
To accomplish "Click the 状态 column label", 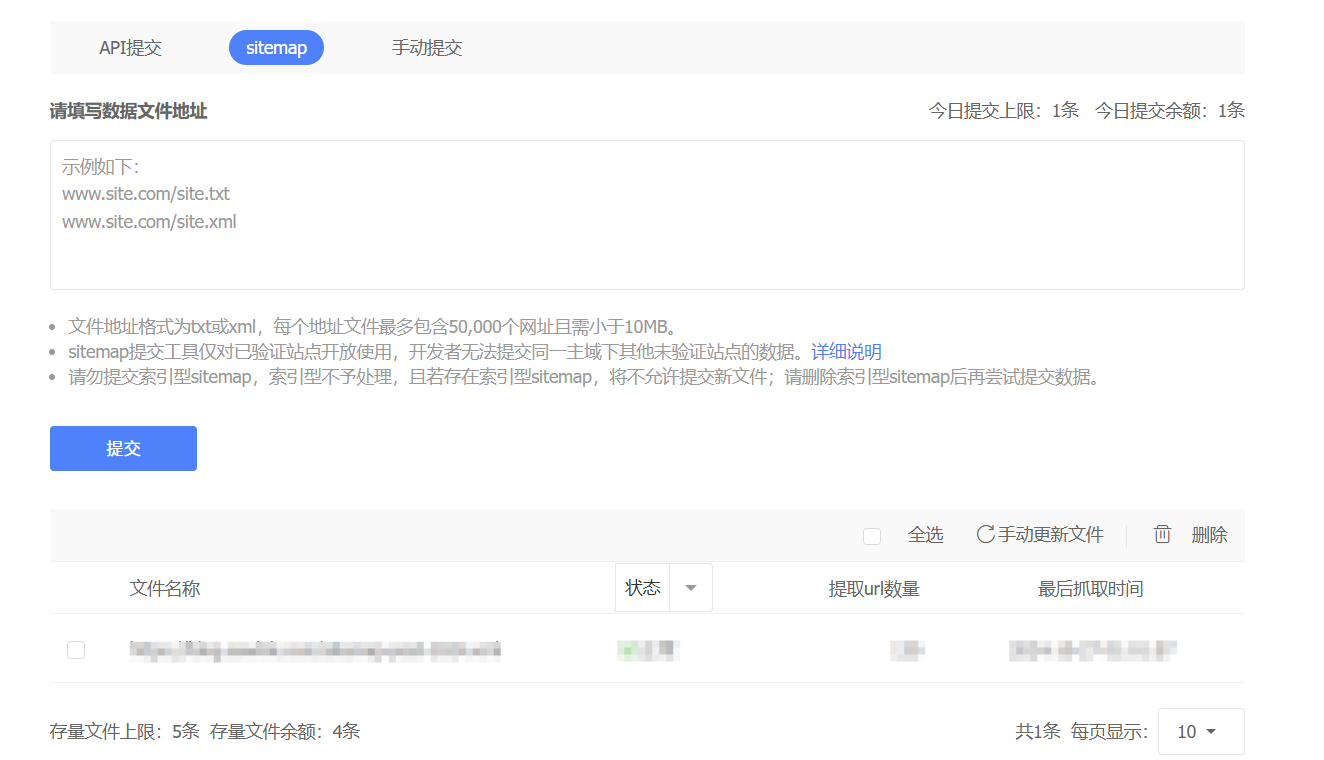I will [642, 588].
